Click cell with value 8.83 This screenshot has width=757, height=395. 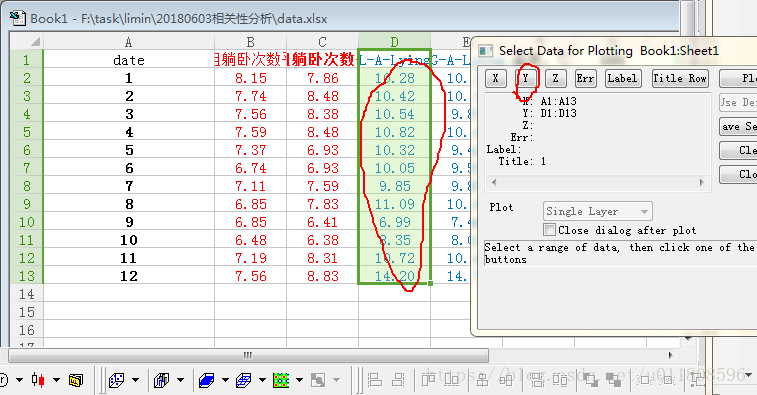coord(322,276)
